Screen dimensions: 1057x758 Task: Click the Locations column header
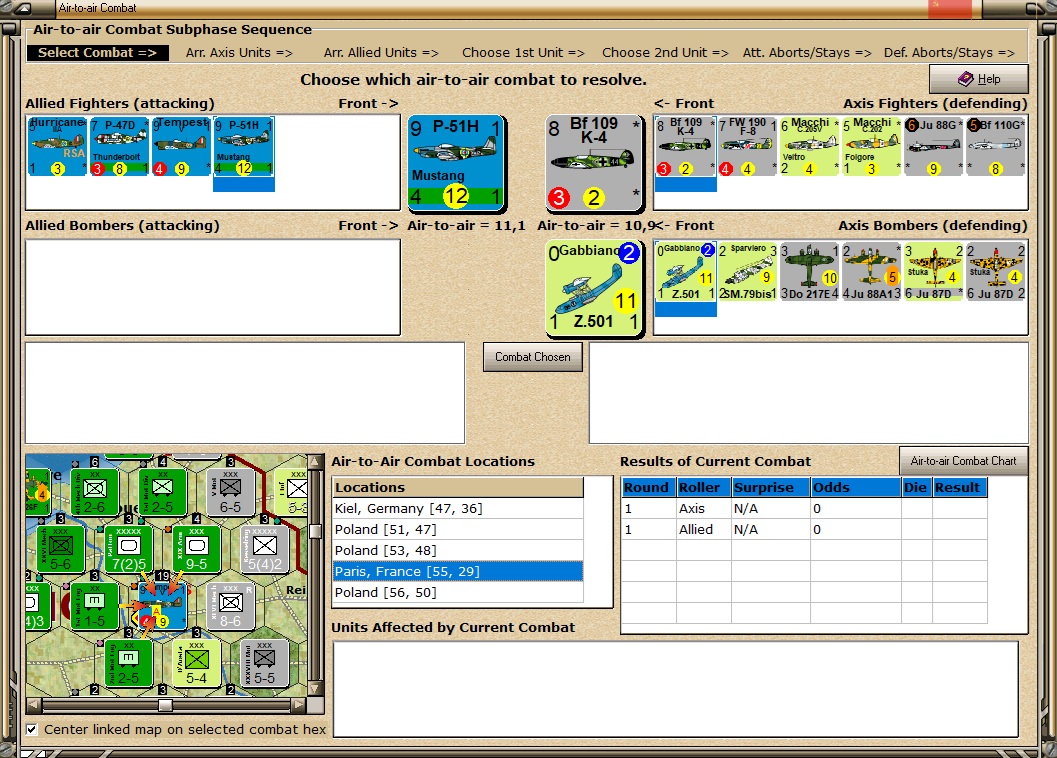458,488
